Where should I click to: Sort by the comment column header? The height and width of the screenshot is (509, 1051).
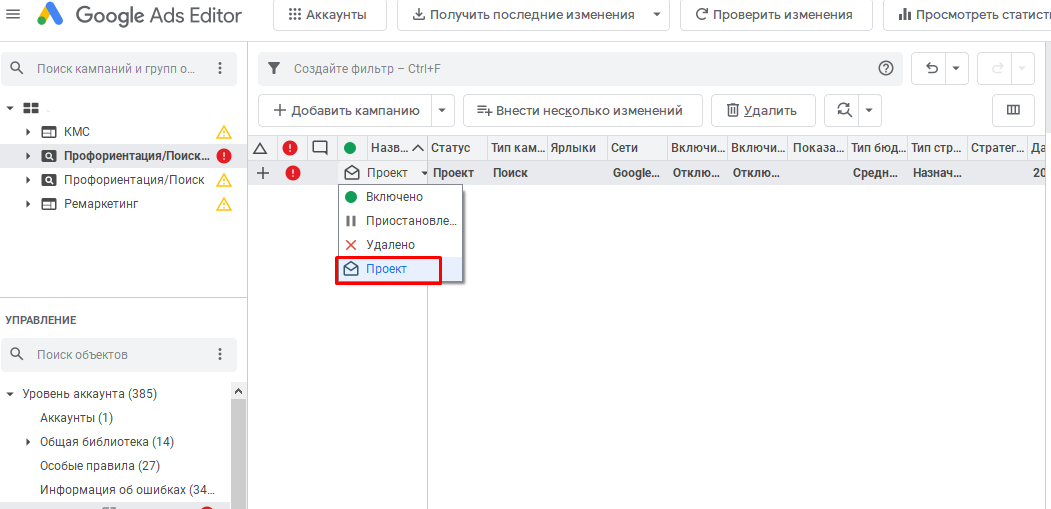coord(320,148)
